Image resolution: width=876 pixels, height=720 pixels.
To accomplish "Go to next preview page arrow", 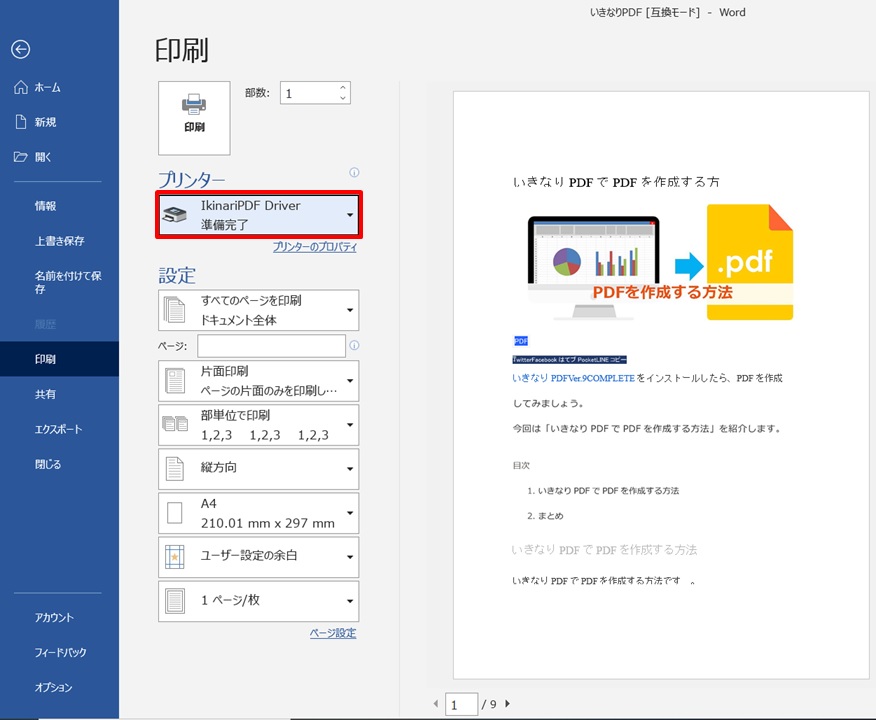I will pyautogui.click(x=507, y=704).
